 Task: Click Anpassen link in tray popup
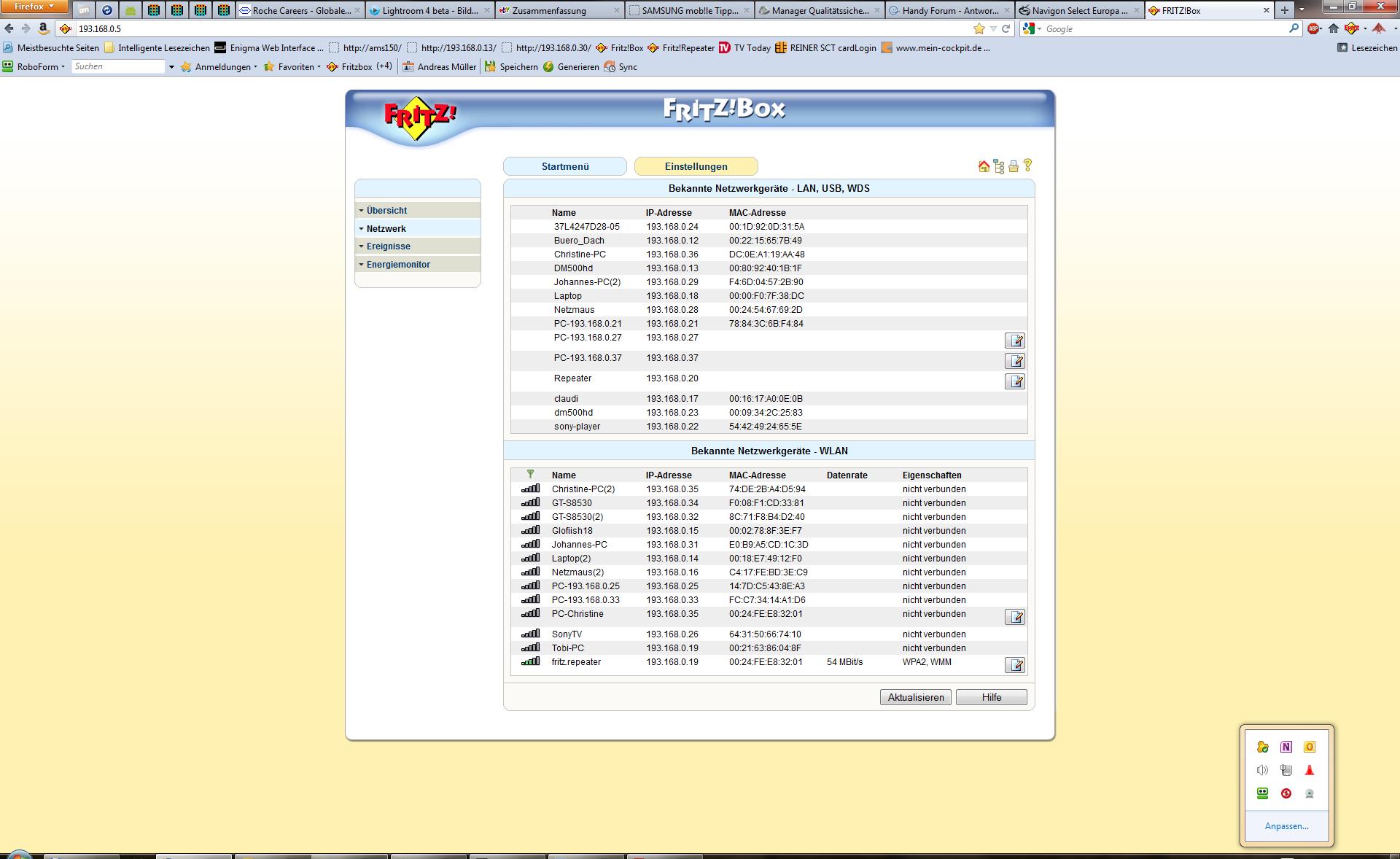pyautogui.click(x=1286, y=826)
